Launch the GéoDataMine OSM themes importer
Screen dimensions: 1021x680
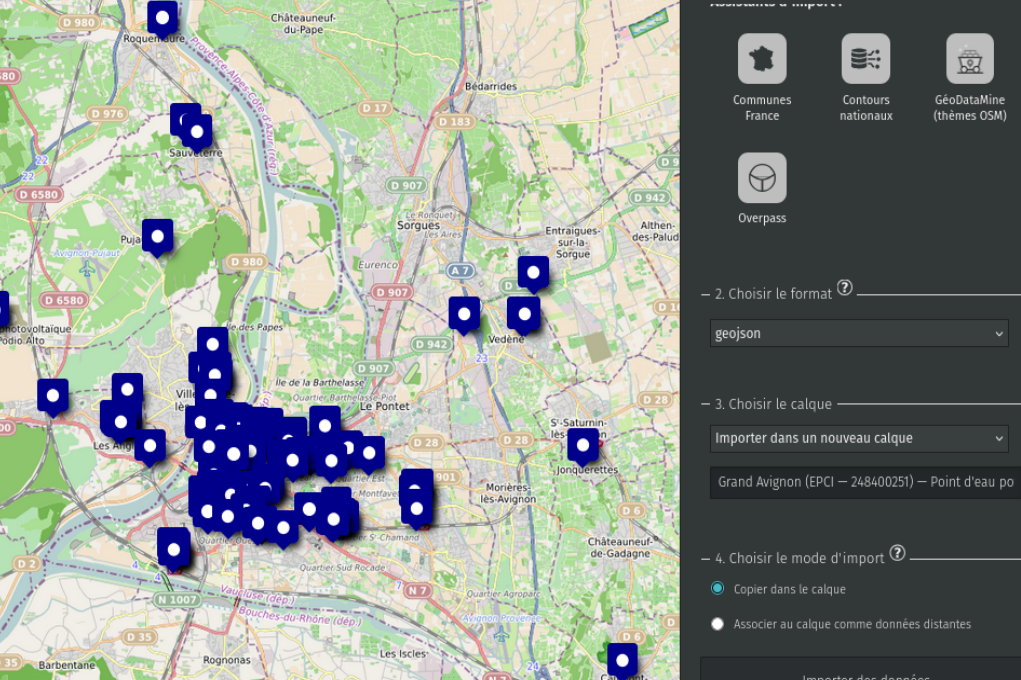click(x=969, y=59)
